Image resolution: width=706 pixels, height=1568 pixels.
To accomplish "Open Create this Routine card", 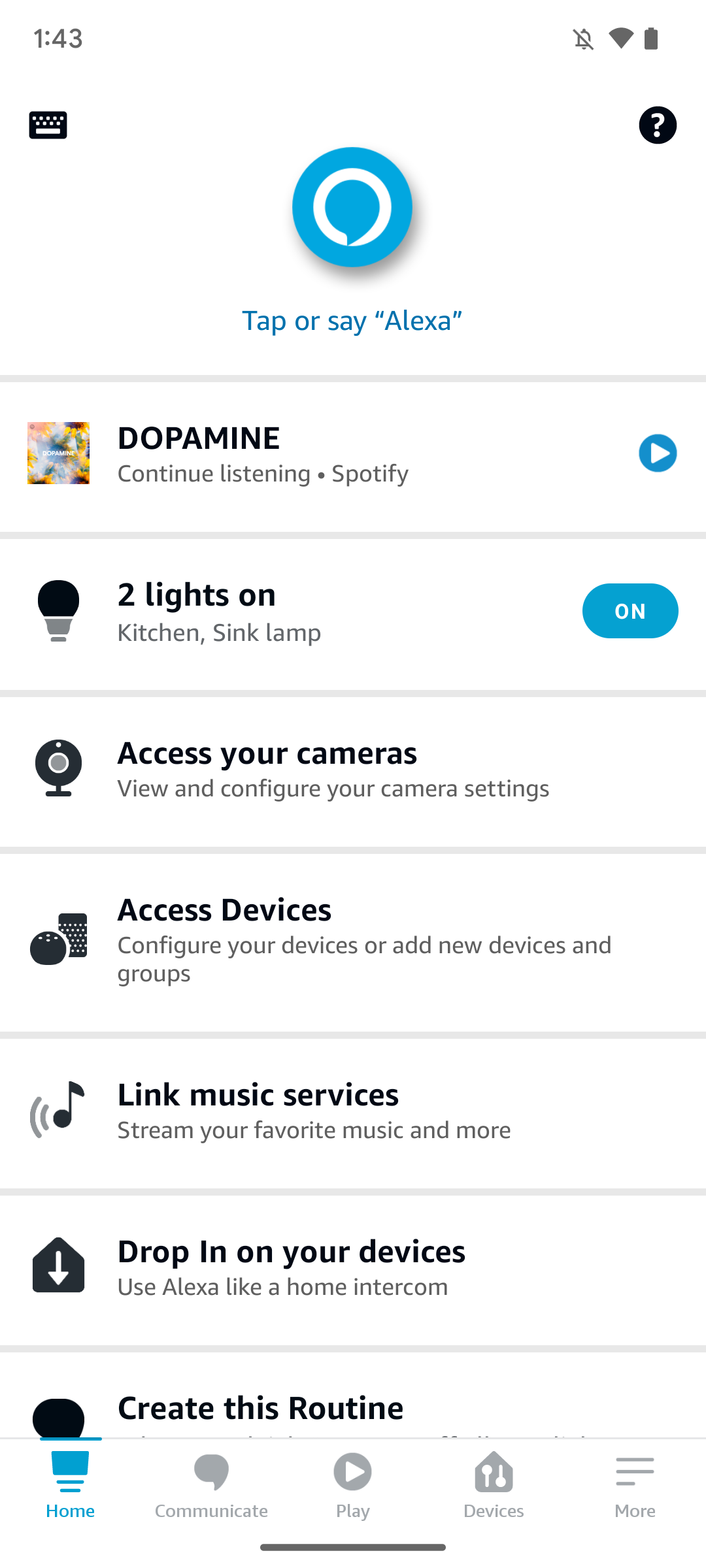I will pos(260,1409).
